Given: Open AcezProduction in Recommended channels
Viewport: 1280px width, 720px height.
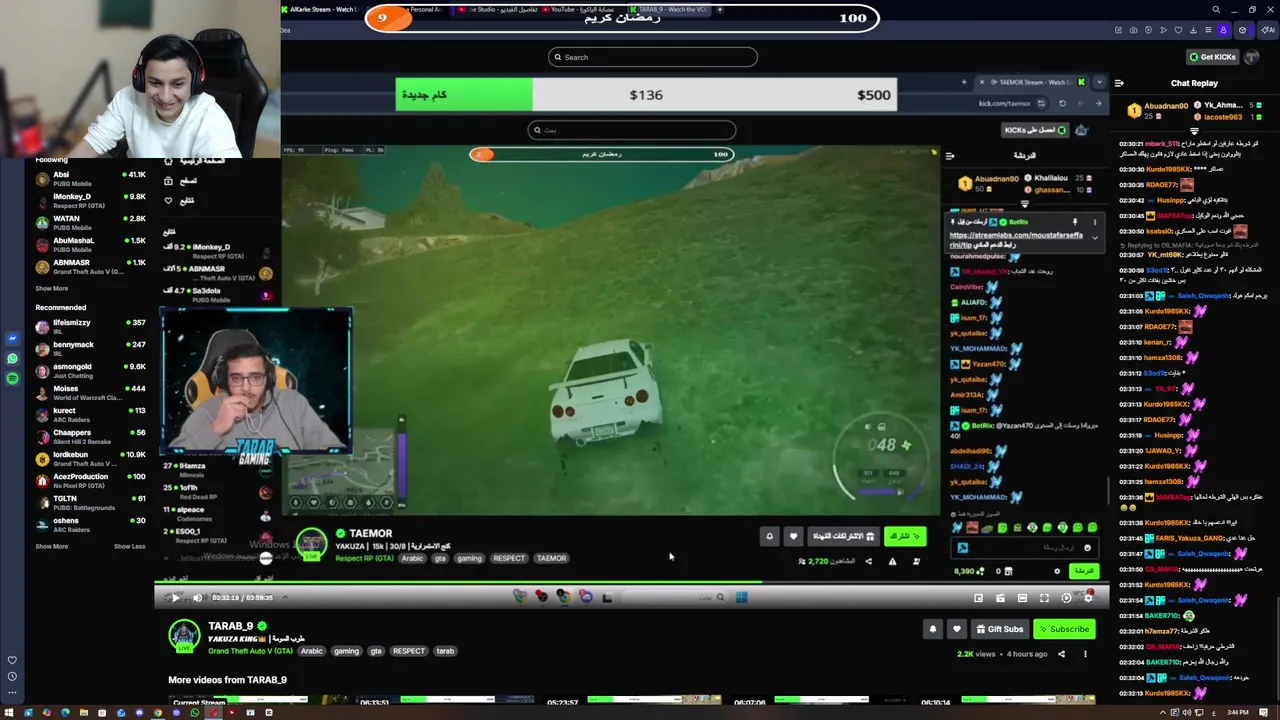Looking at the screenshot, I should point(90,481).
